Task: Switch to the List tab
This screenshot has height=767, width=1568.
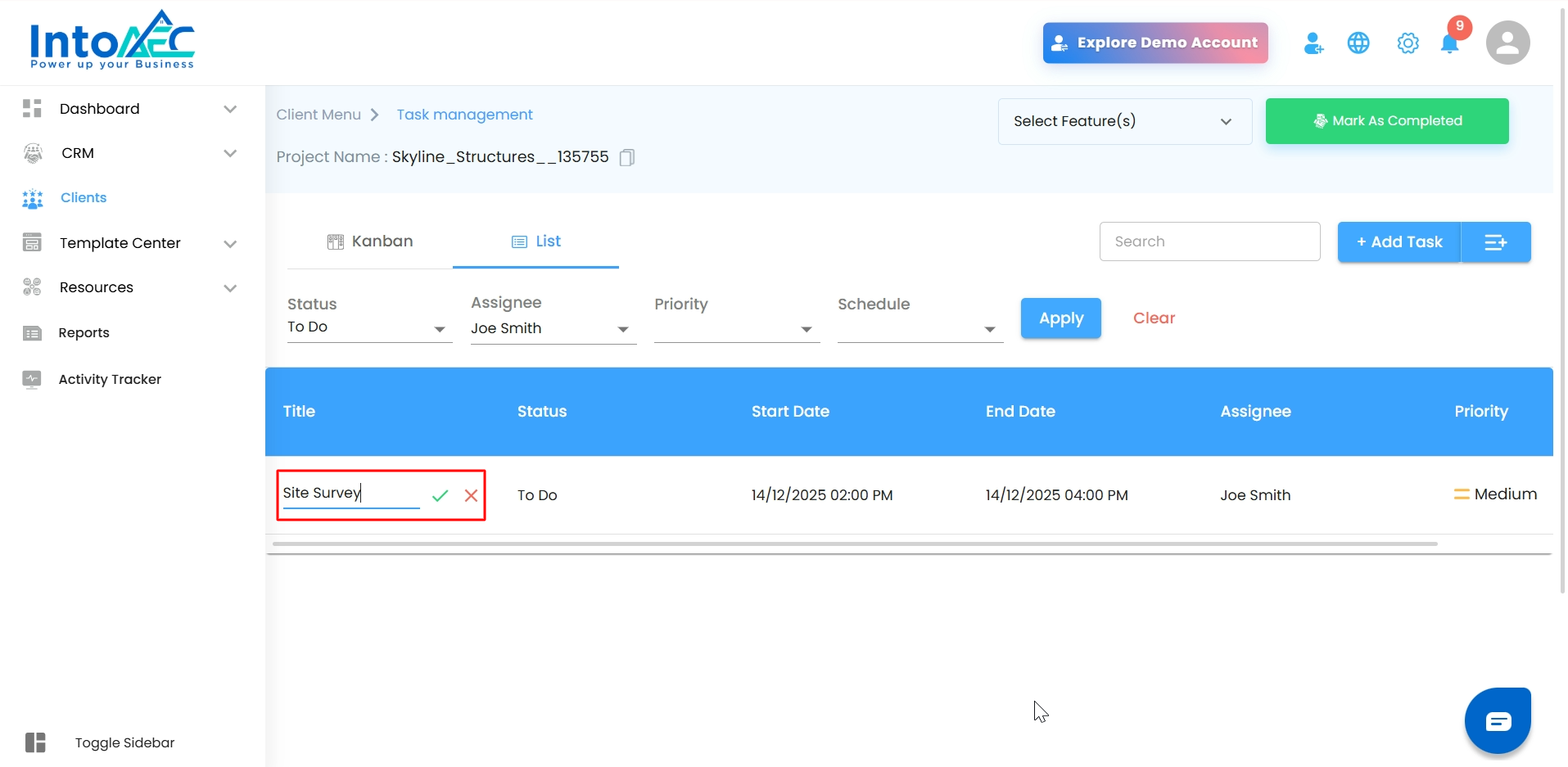Action: click(x=535, y=241)
